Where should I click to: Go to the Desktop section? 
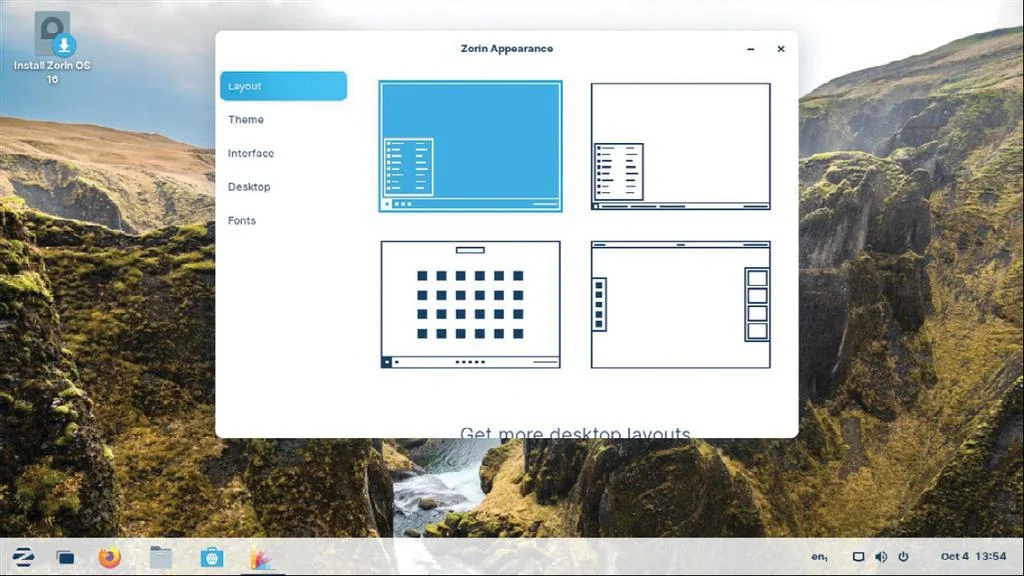coord(249,187)
